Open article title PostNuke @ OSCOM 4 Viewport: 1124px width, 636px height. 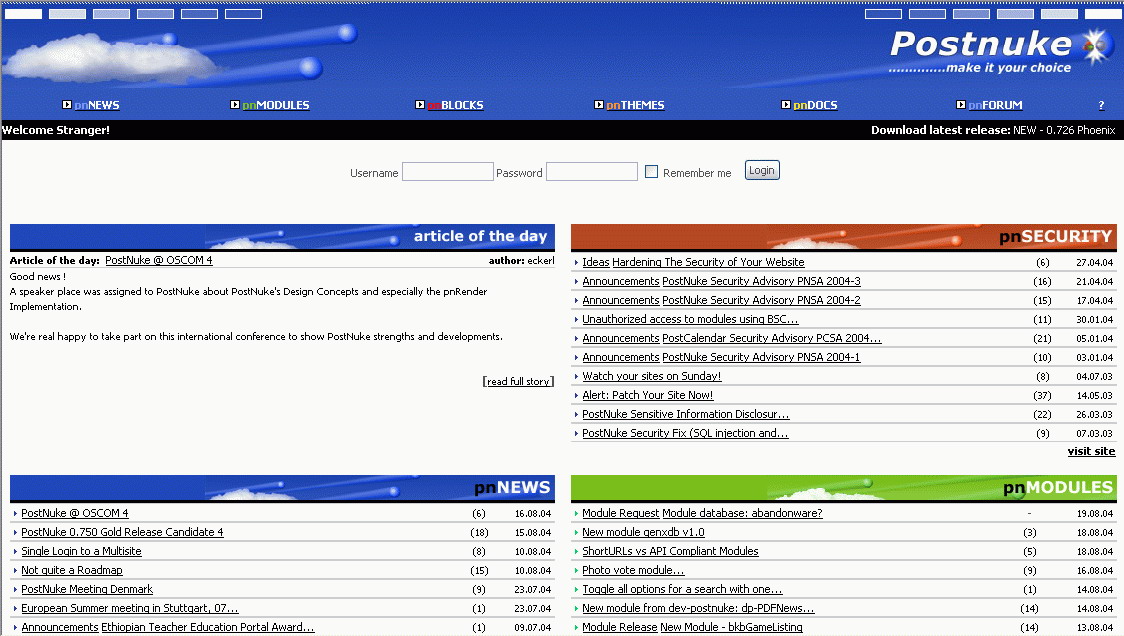click(x=158, y=260)
